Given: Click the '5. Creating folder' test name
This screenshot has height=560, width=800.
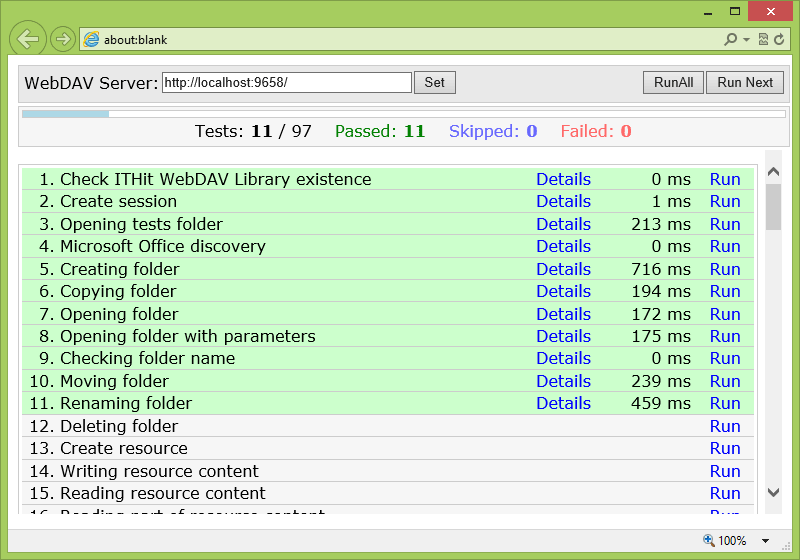Looking at the screenshot, I should click(109, 269).
